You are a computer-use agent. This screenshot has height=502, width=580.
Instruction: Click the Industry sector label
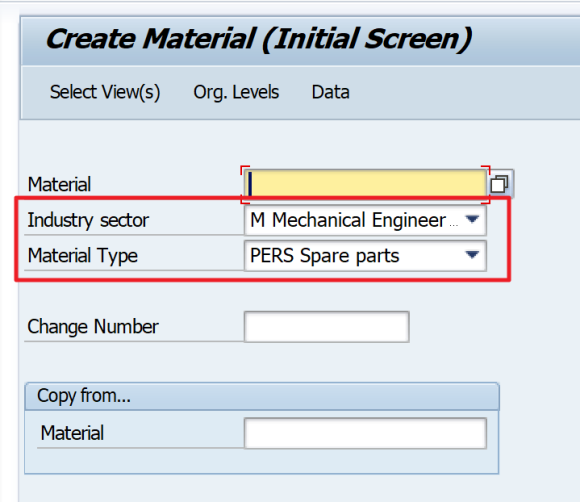tap(88, 220)
